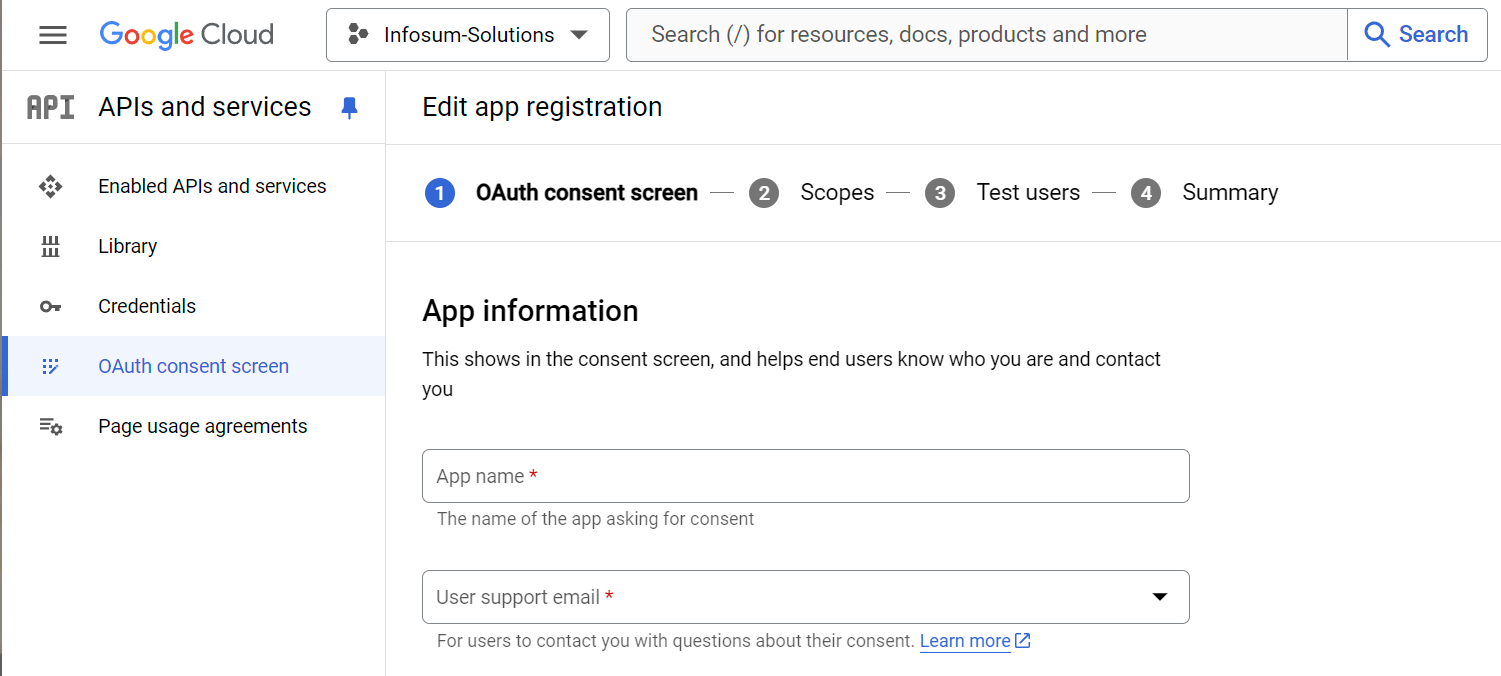
Task: Go to the Test users step
Action: coord(1028,192)
